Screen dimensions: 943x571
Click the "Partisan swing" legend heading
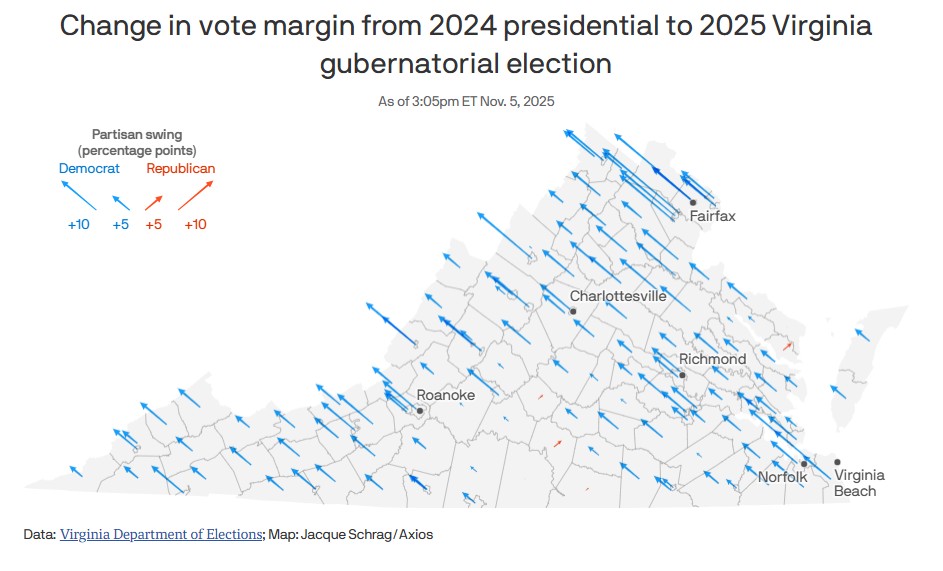pos(137,134)
